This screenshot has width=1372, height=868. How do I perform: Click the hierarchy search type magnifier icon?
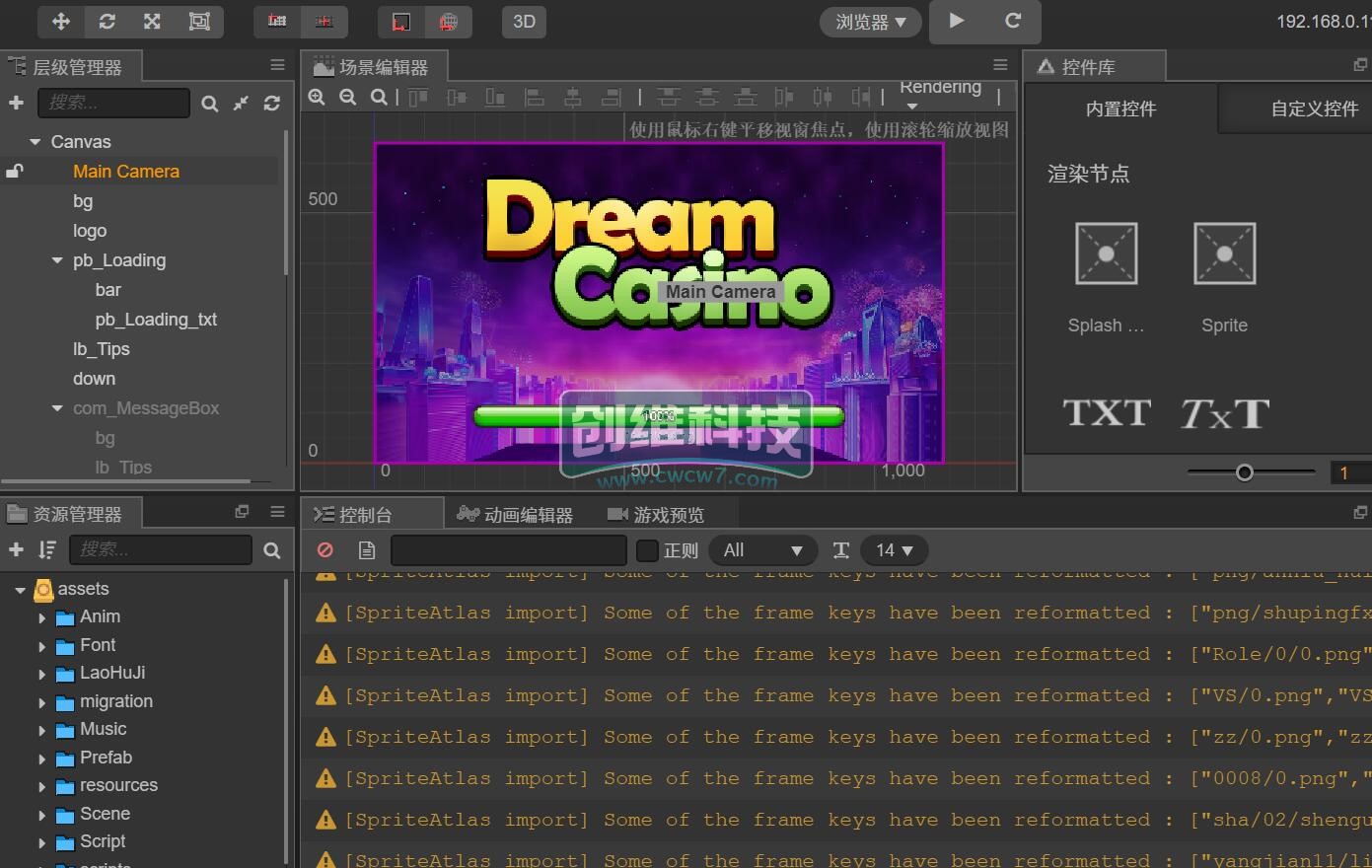point(209,103)
